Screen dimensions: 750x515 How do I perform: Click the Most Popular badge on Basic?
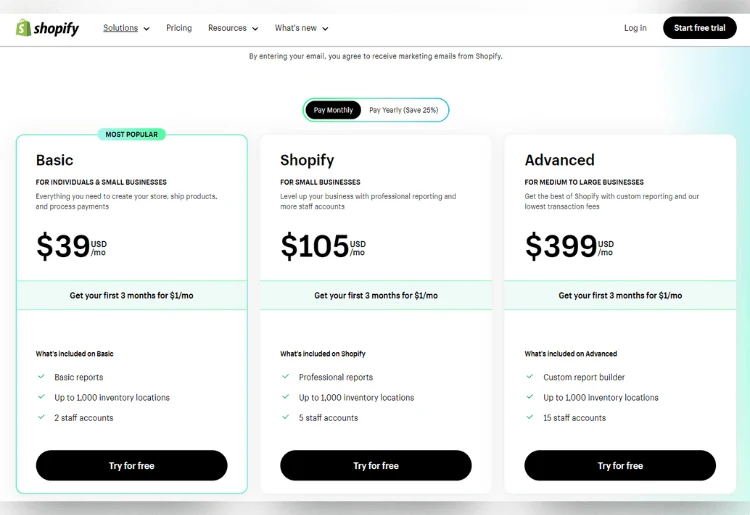[x=132, y=134]
